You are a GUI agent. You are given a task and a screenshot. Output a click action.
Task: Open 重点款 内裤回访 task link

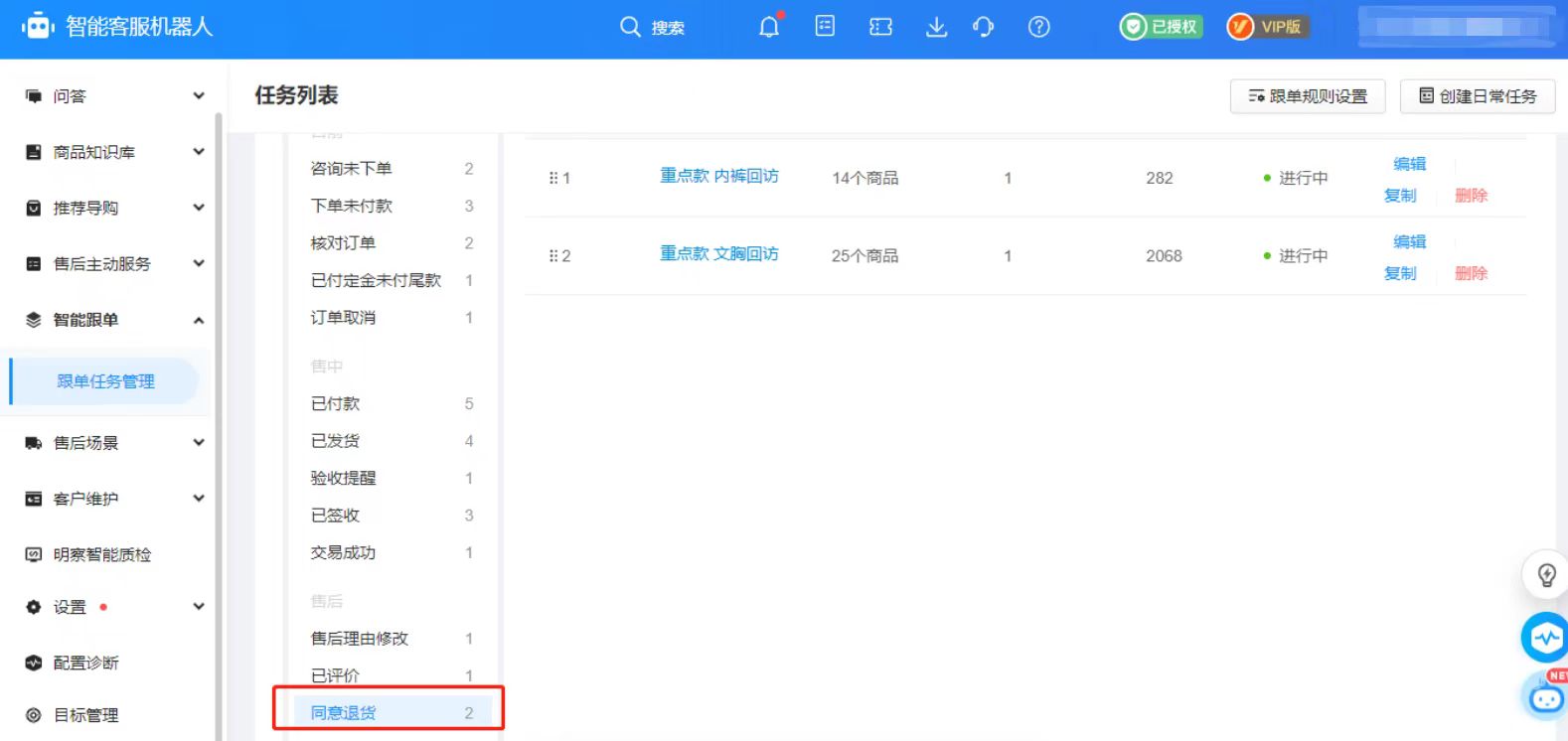pyautogui.click(x=719, y=176)
